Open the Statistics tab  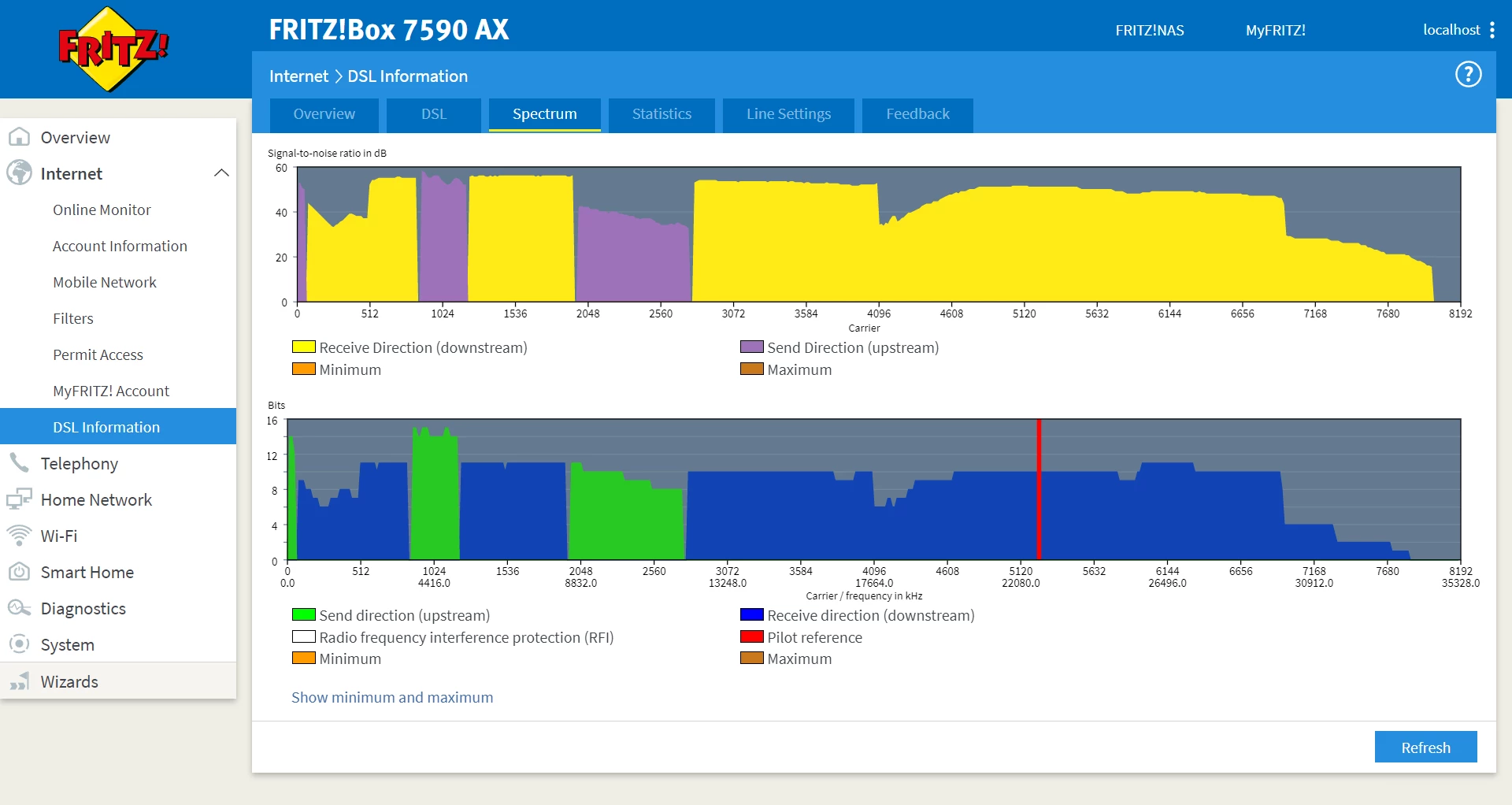tap(661, 115)
